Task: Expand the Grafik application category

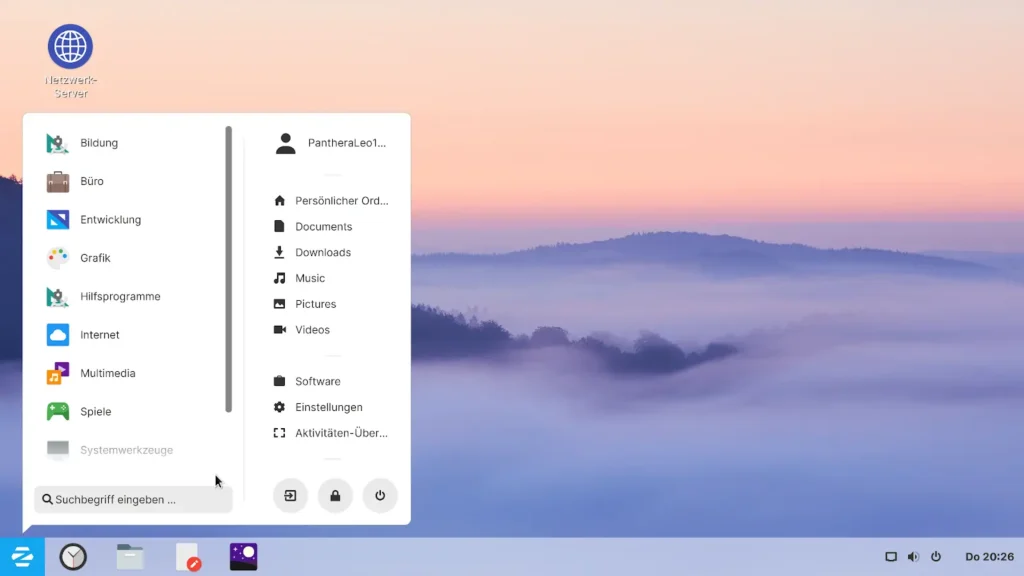Action: [95, 258]
